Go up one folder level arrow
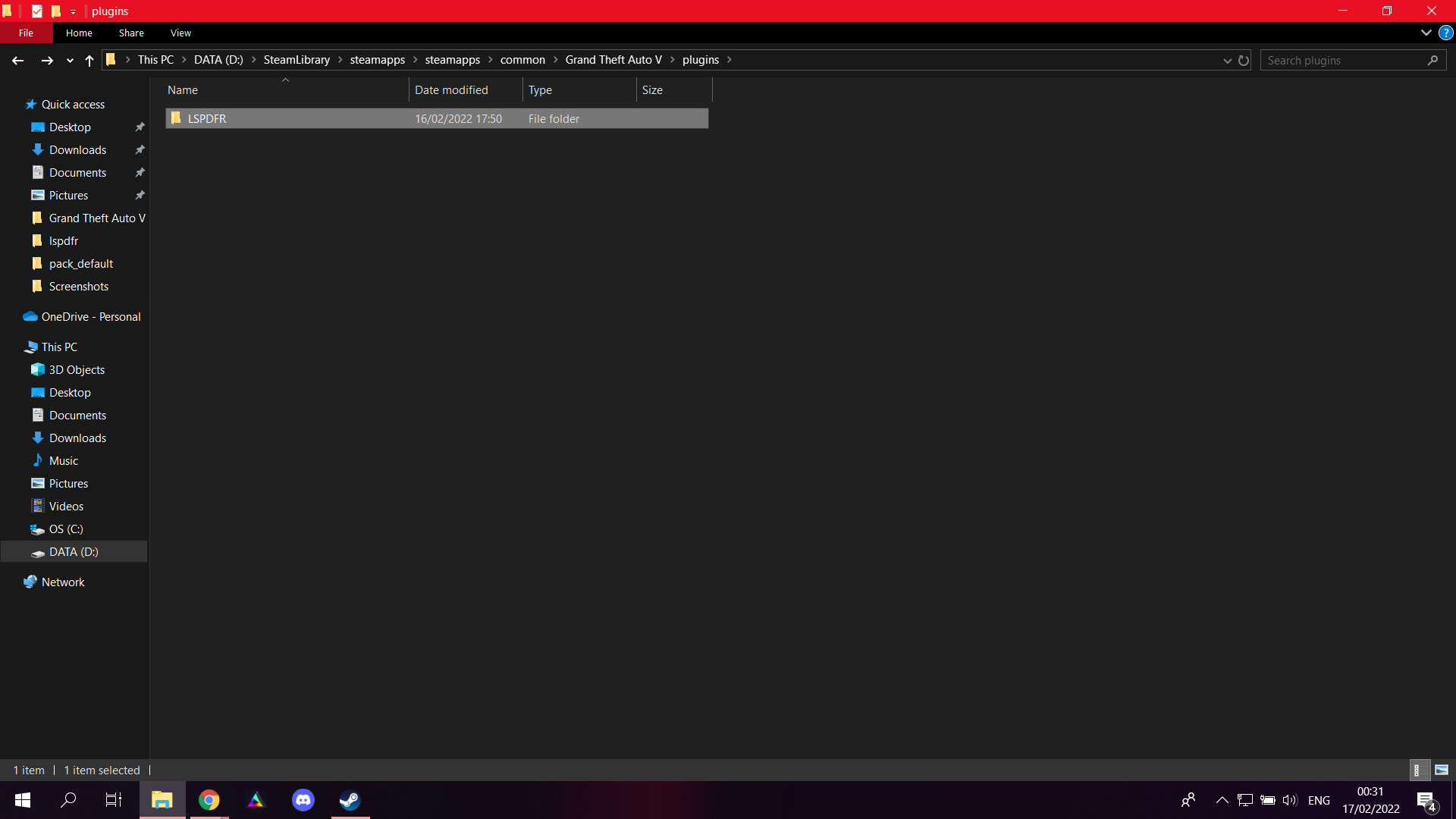Viewport: 1456px width, 819px height. (89, 61)
